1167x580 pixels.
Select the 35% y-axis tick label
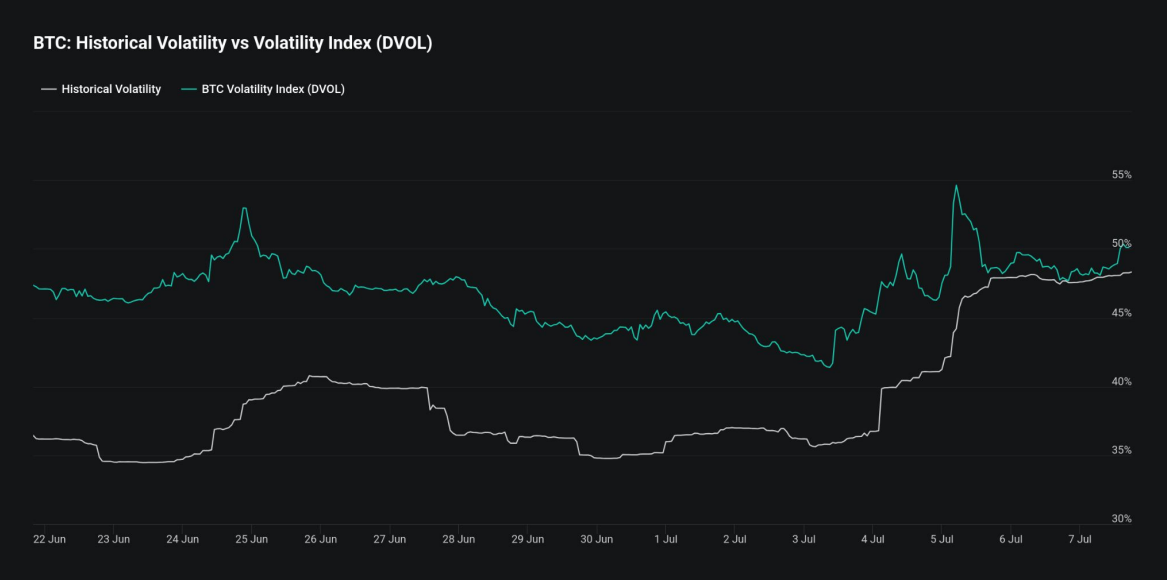[1121, 451]
